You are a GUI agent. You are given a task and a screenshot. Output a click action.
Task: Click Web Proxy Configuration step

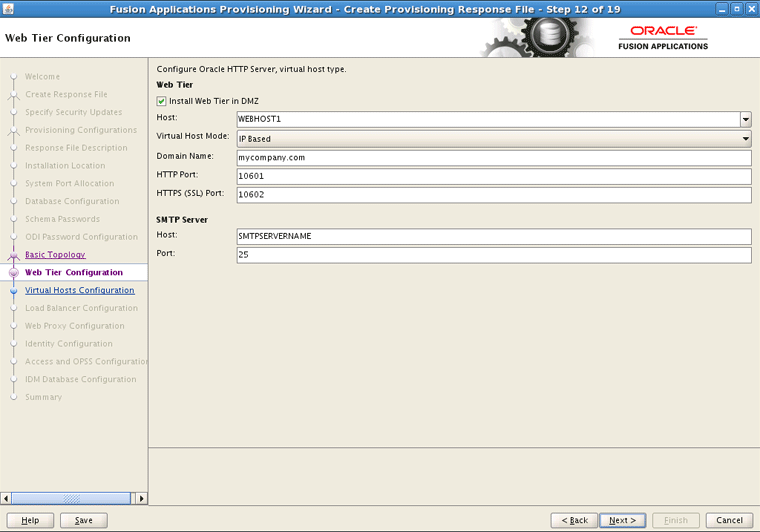click(75, 326)
